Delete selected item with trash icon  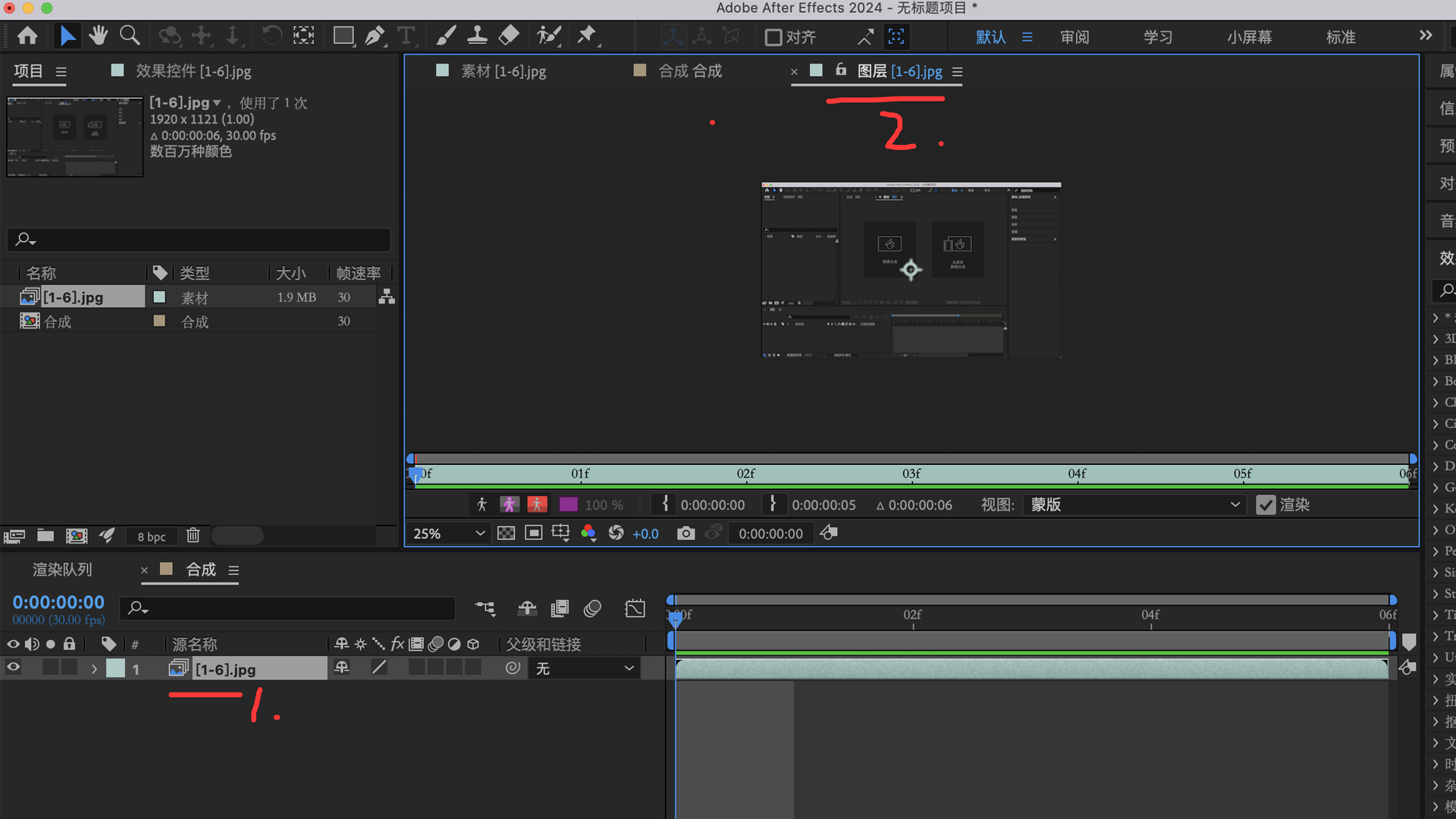193,536
